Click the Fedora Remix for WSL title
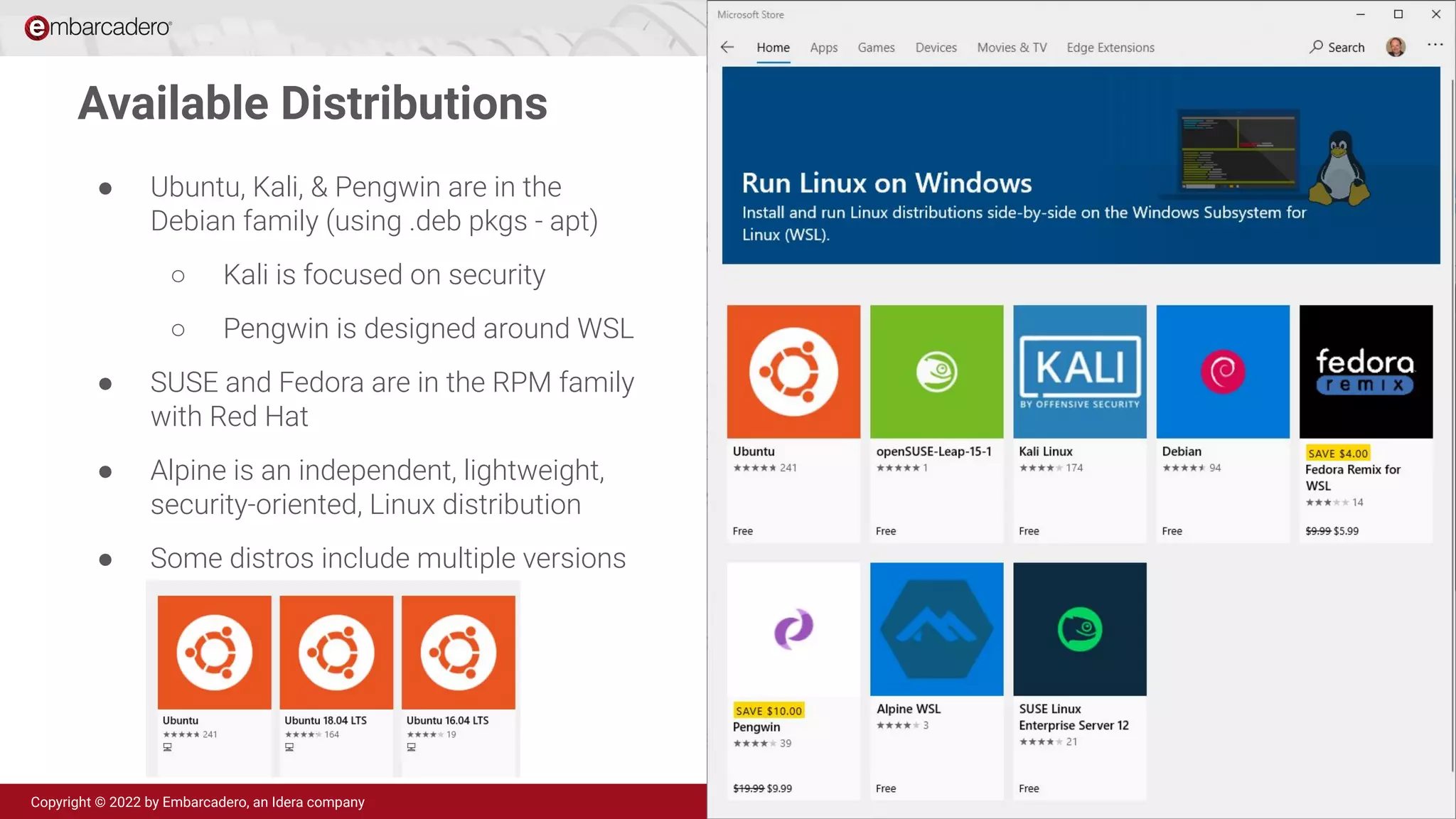The height and width of the screenshot is (819, 1456). click(1353, 478)
